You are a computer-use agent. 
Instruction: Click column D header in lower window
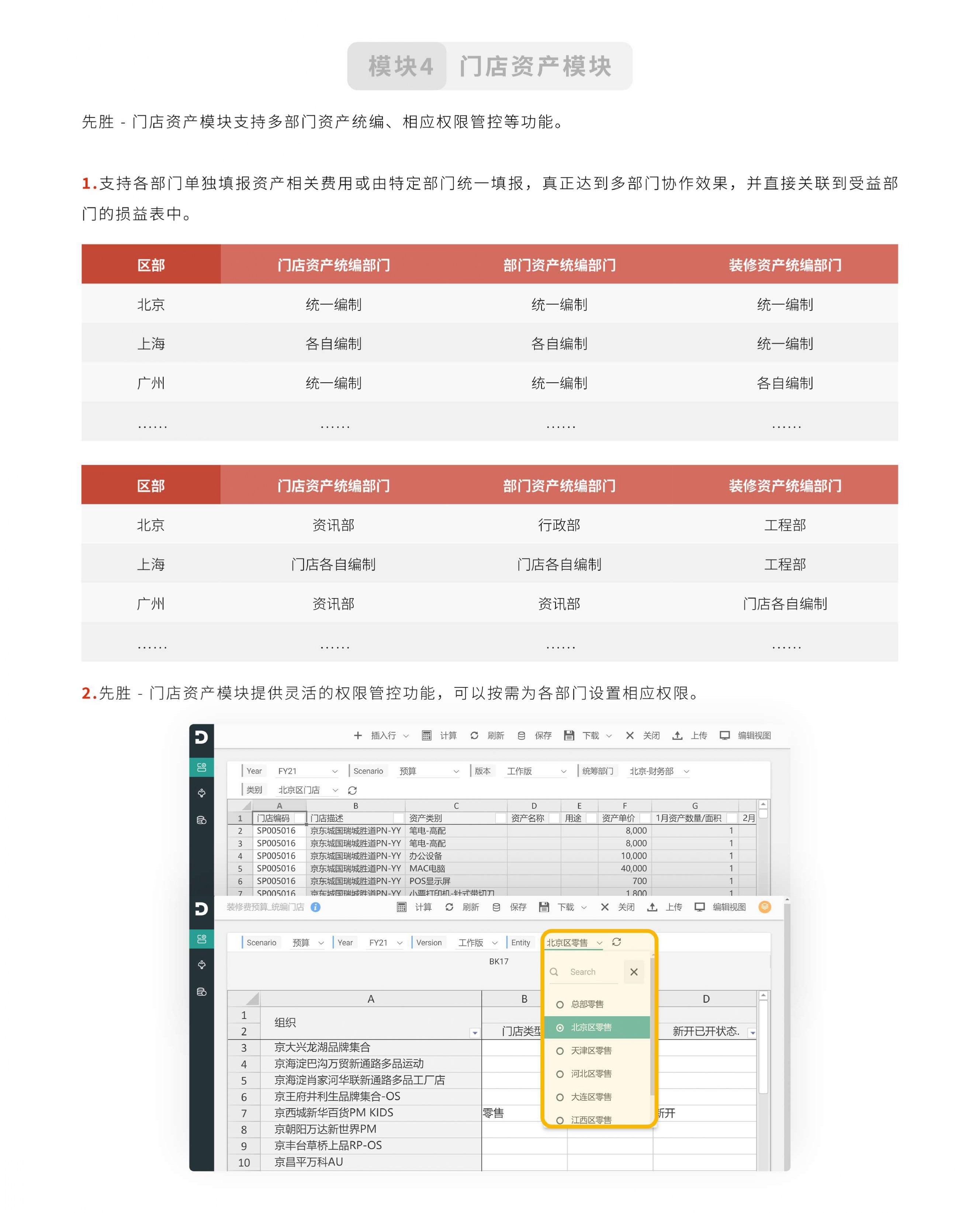[x=706, y=998]
